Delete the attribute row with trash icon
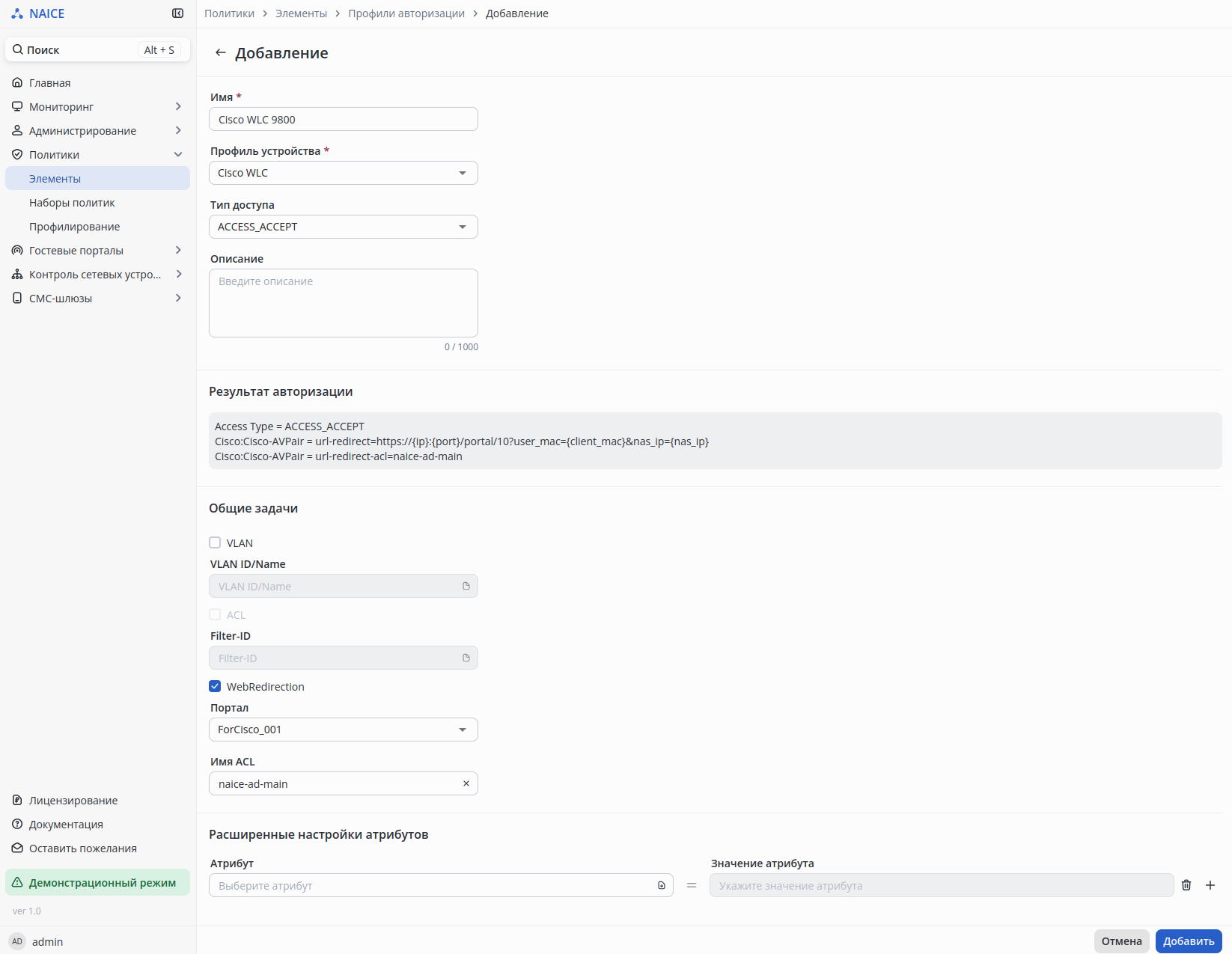1232x954 pixels. click(1186, 885)
